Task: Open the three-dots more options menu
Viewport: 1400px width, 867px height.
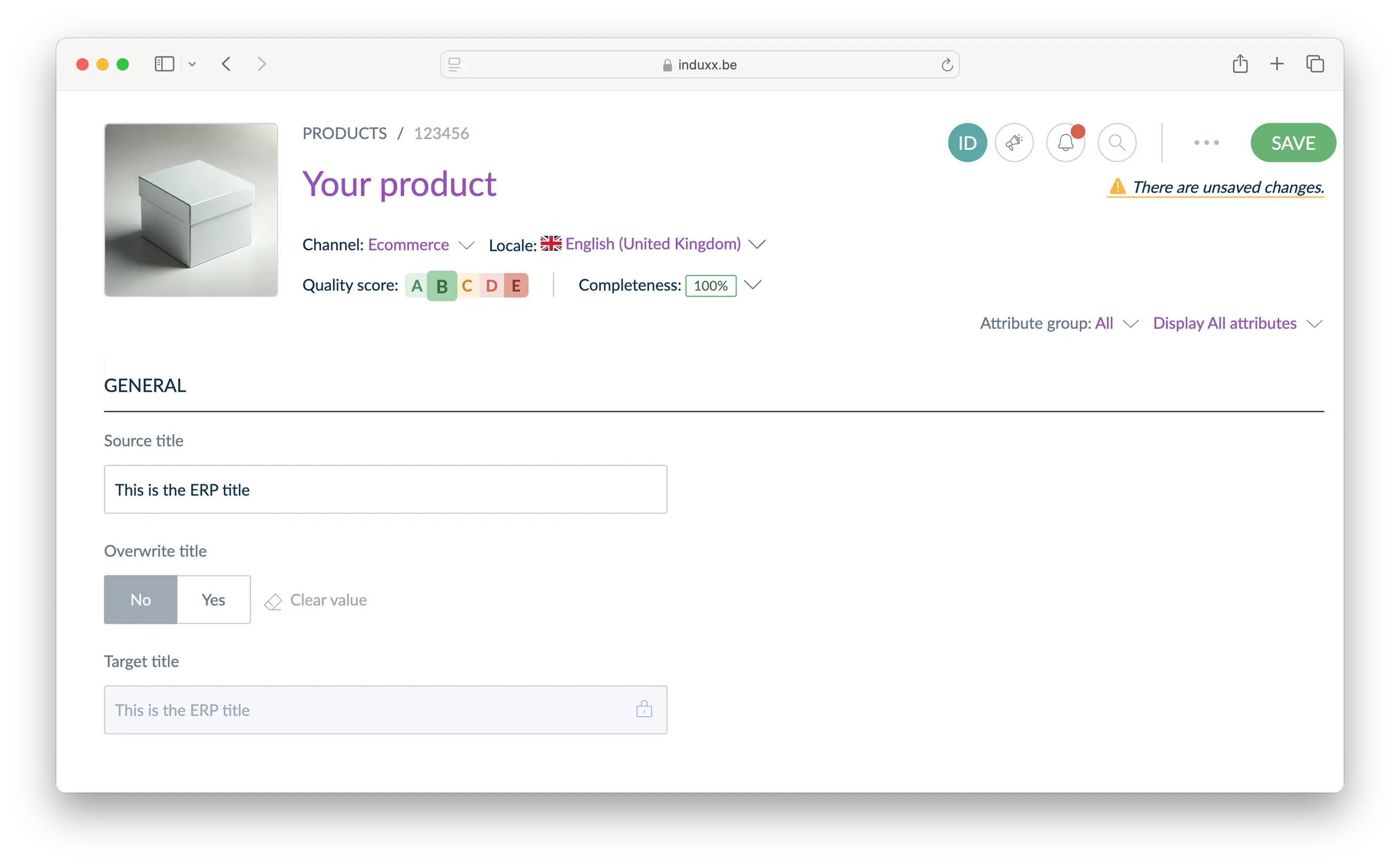Action: [x=1206, y=143]
